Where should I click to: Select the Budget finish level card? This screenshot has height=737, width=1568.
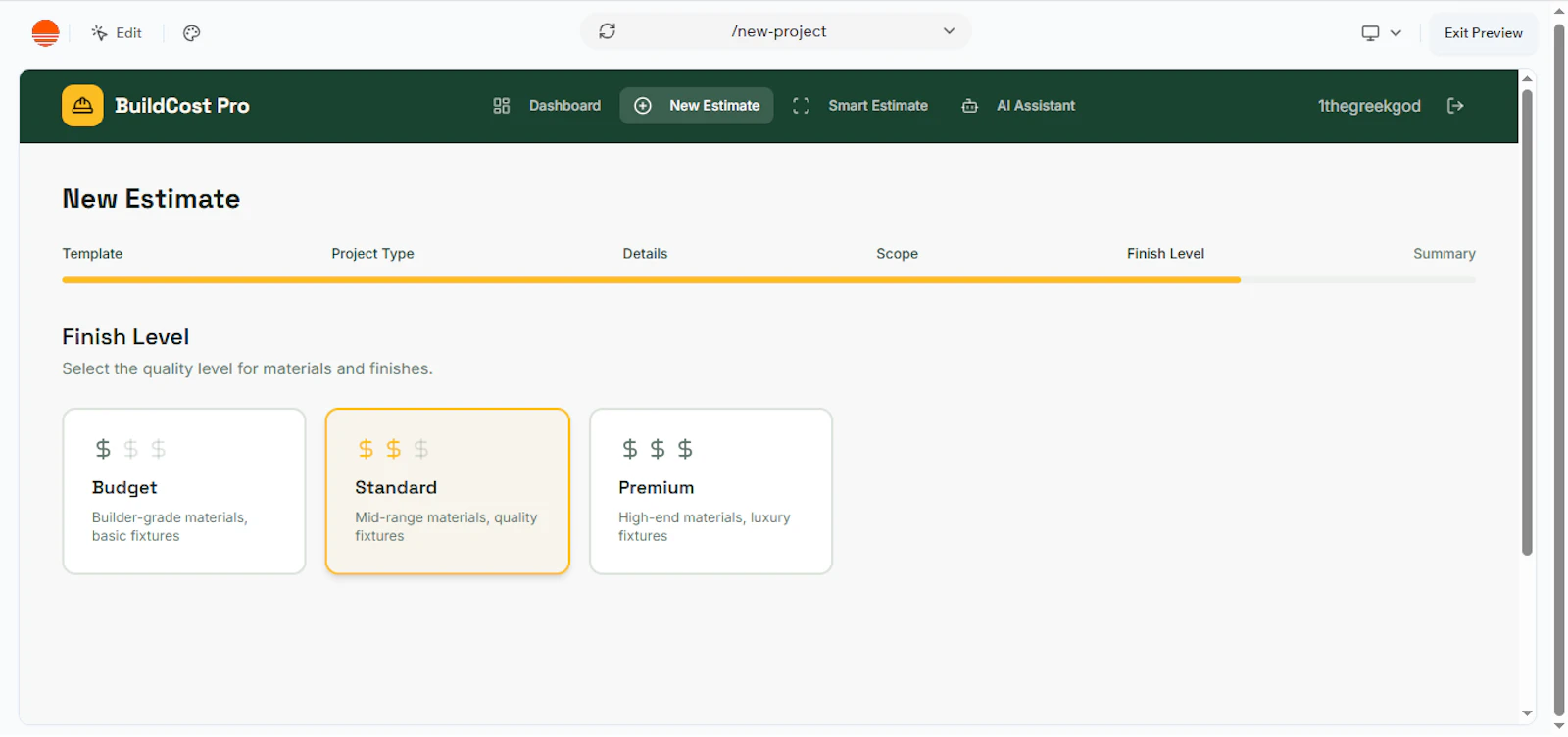point(184,491)
